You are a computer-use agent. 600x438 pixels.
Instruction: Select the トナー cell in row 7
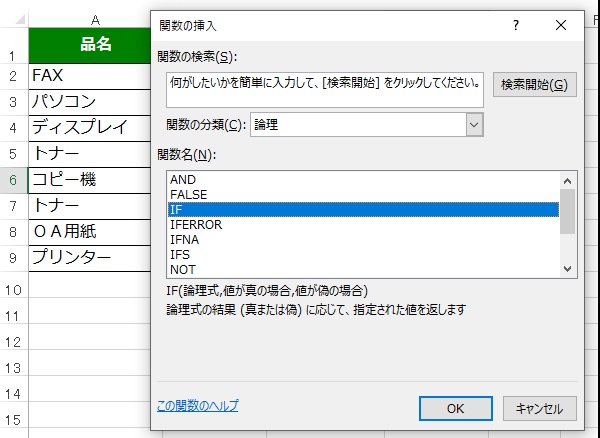pyautogui.click(x=90, y=207)
